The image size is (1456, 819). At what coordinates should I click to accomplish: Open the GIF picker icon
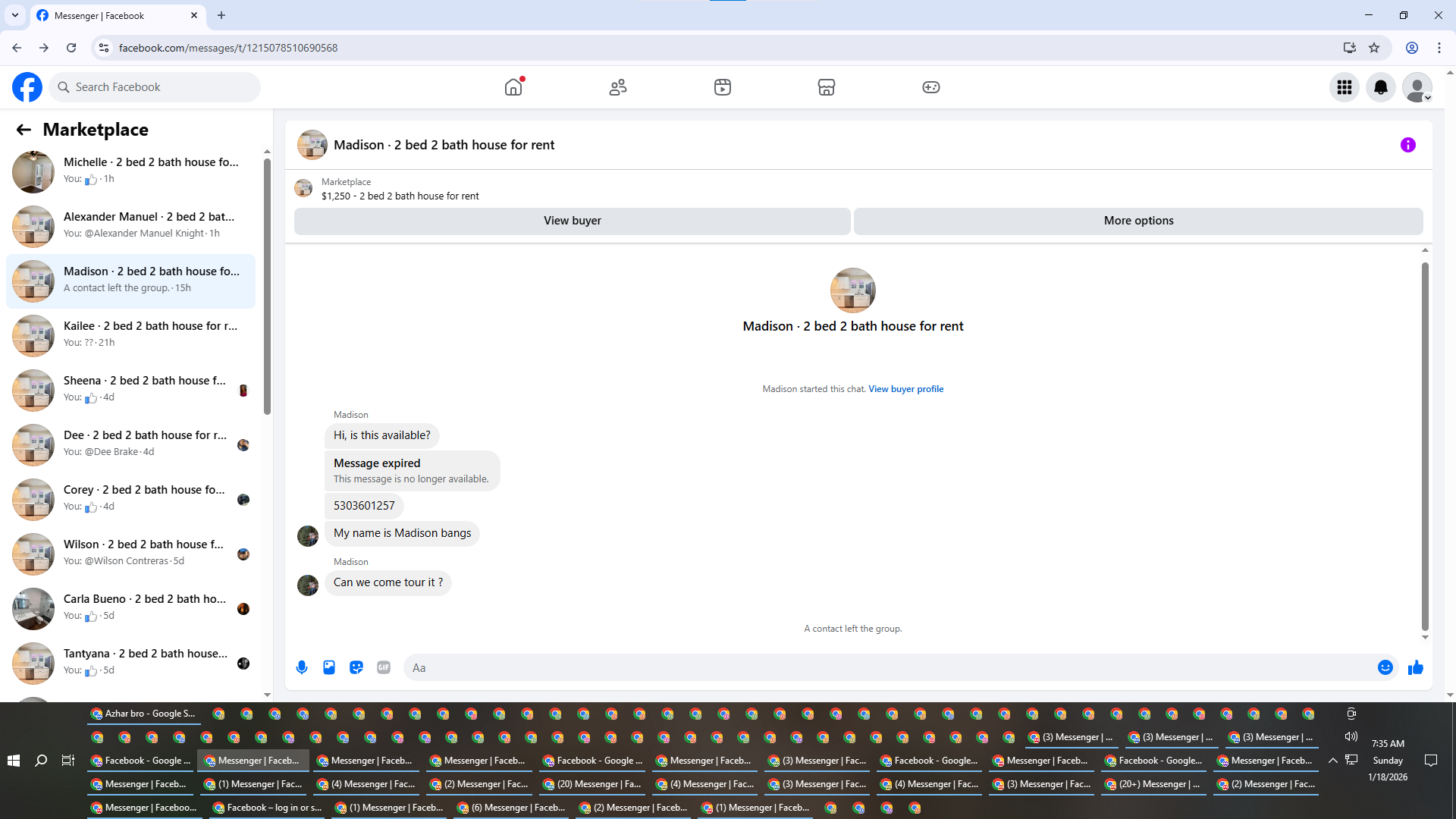[x=384, y=667]
